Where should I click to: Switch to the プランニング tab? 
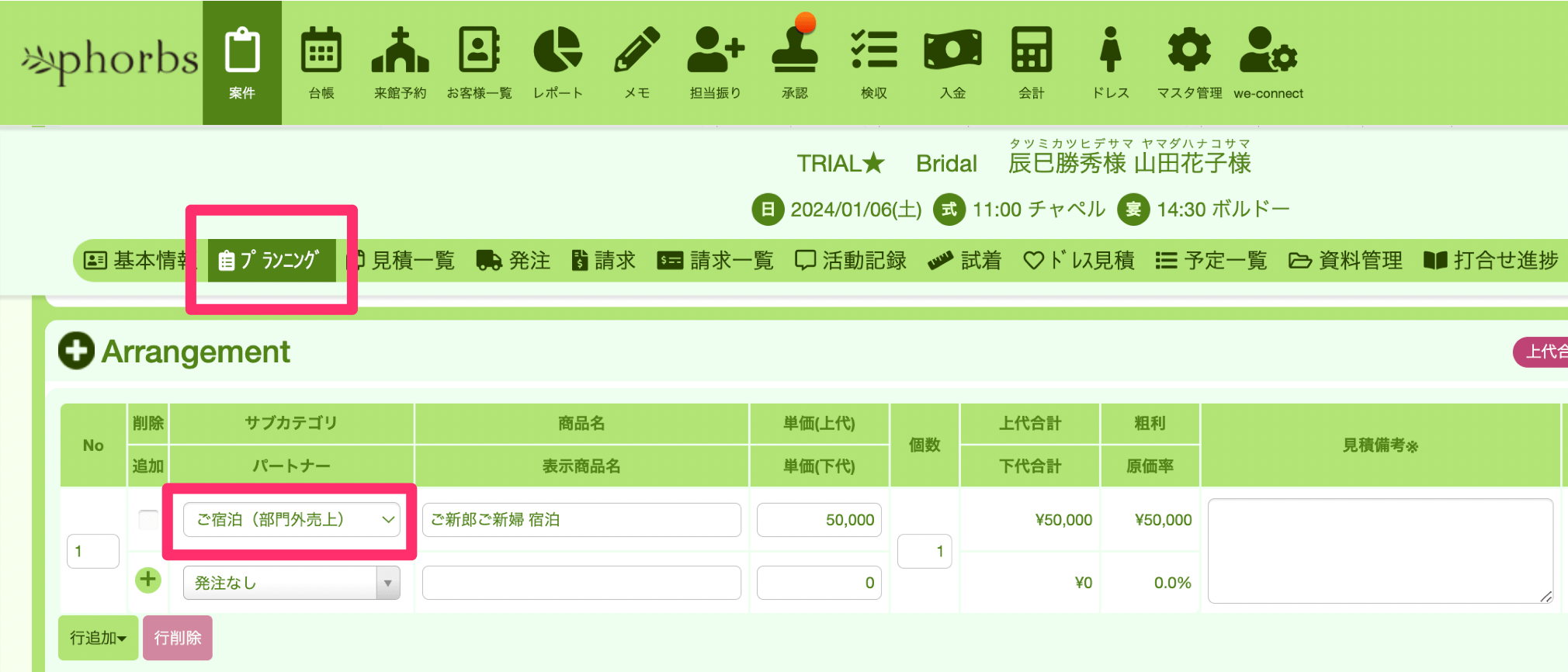[272, 260]
